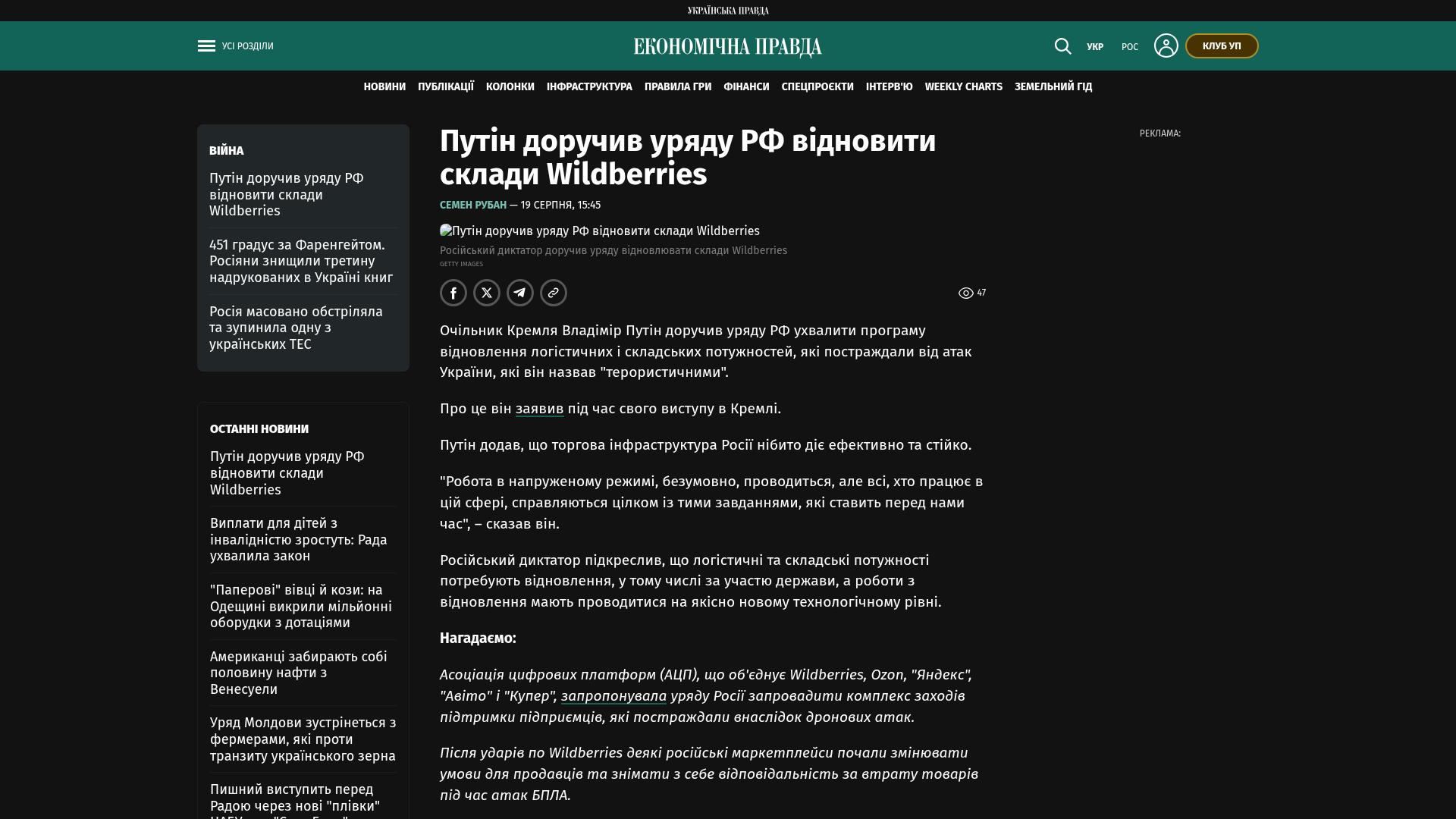Follow the 'запропонувала' link in the article

pyautogui.click(x=613, y=696)
